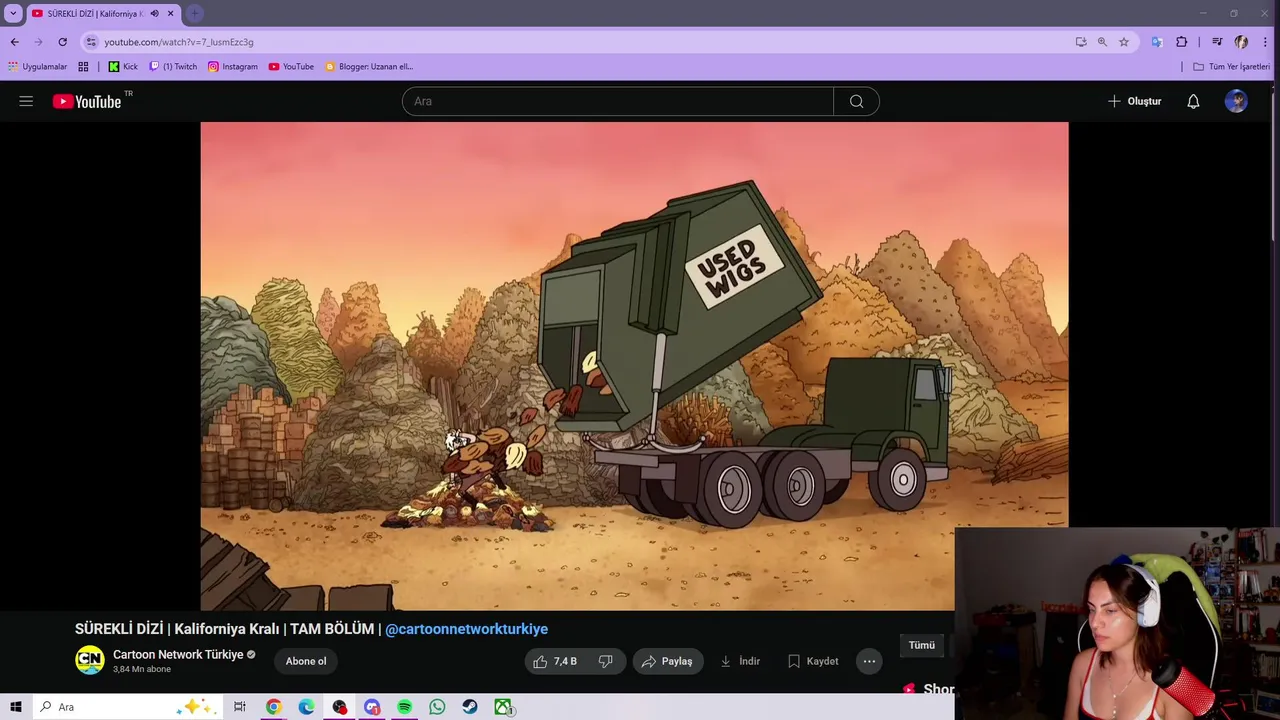Image resolution: width=1280 pixels, height=720 pixels.
Task: Expand the tab search dropdown arrow
Action: point(13,13)
